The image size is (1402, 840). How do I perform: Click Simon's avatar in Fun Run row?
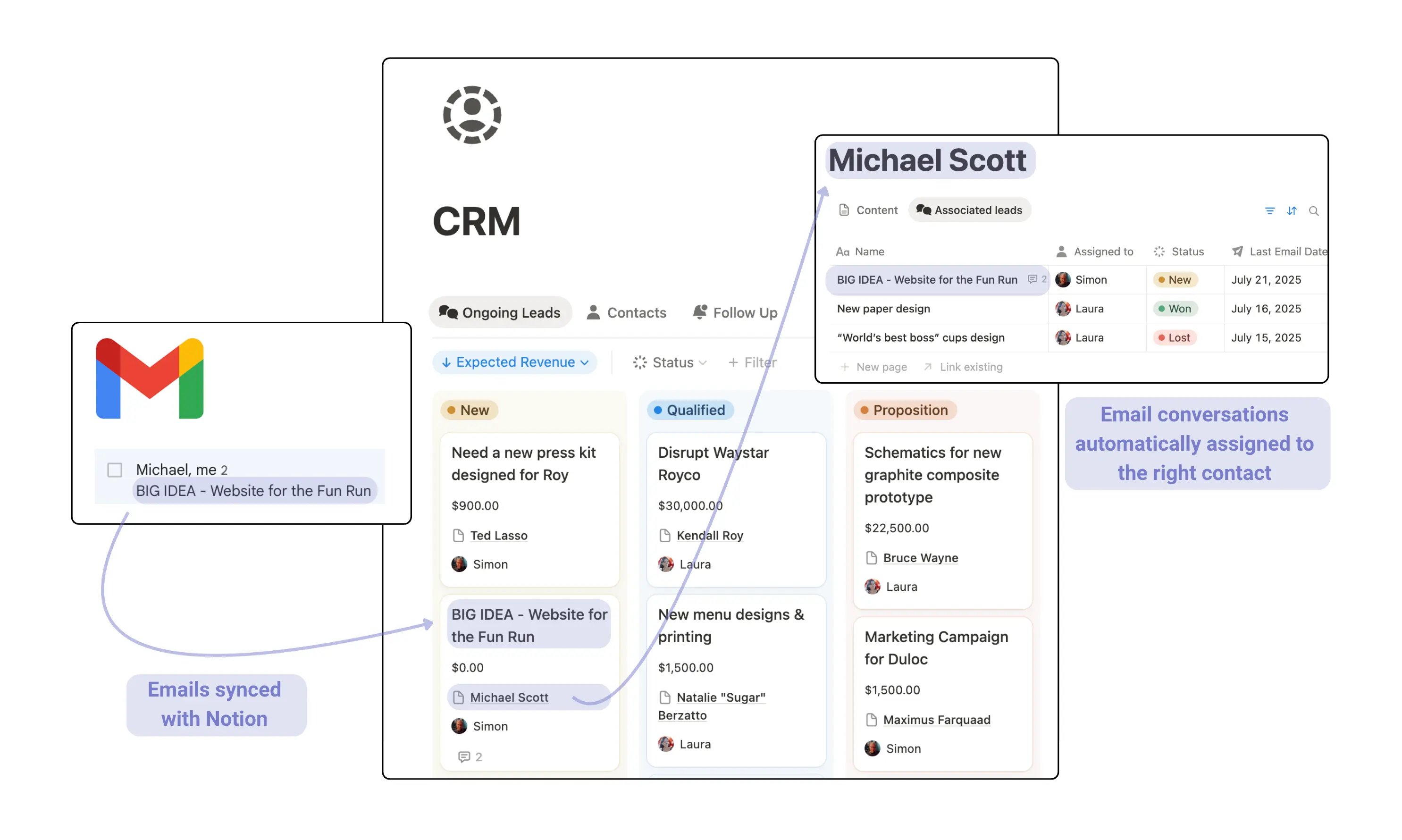point(1062,280)
